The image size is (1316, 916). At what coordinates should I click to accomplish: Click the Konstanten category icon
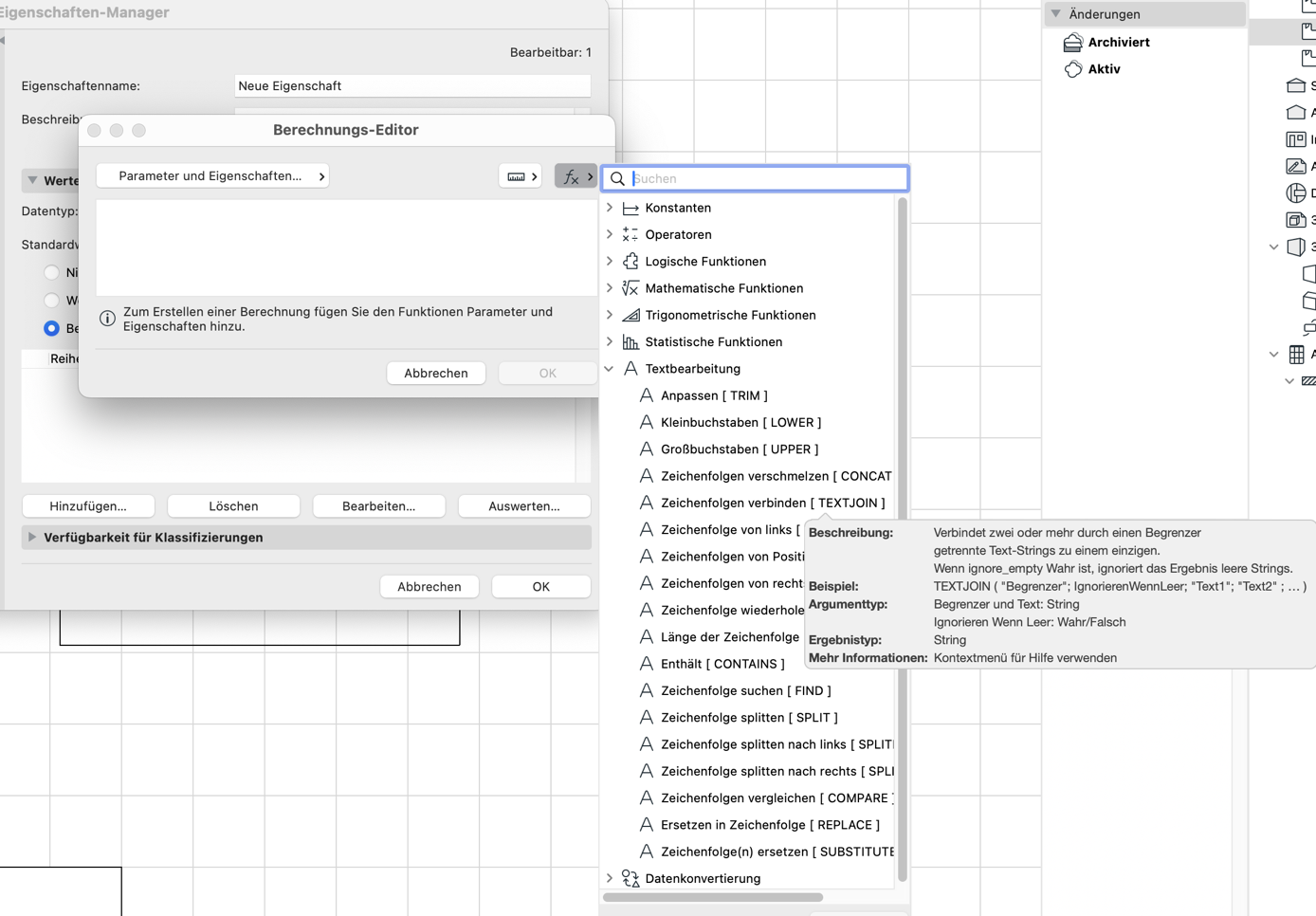click(x=631, y=208)
